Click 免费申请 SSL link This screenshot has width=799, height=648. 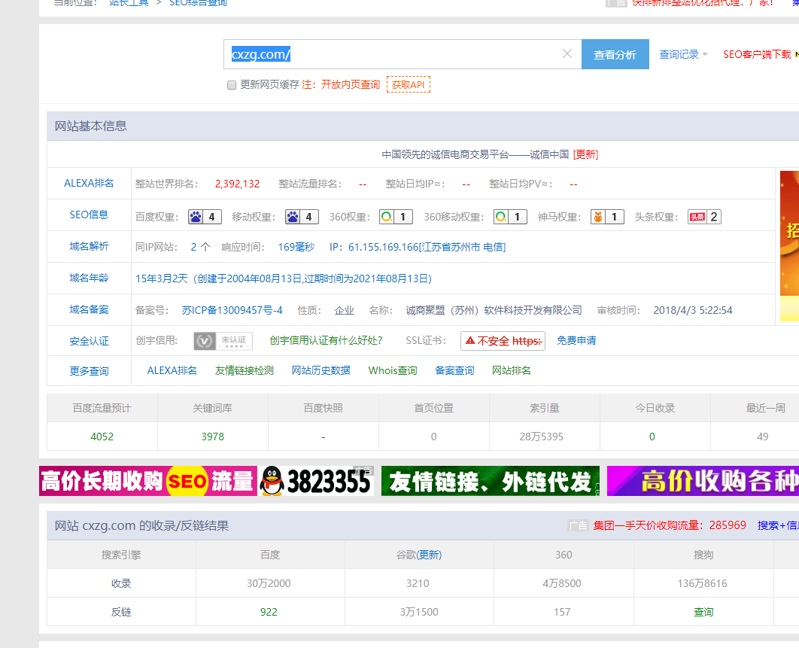click(x=576, y=340)
